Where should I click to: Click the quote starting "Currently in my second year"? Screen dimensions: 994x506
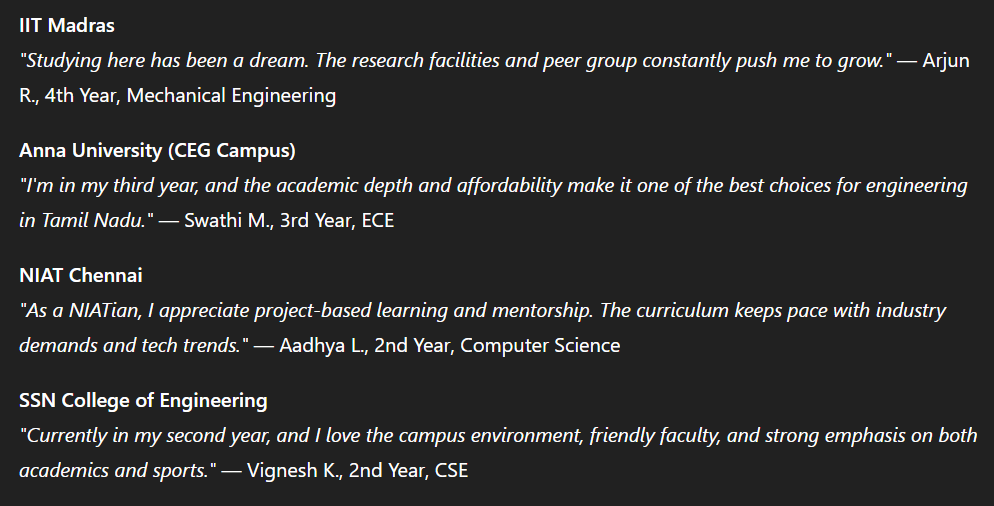coord(498,436)
